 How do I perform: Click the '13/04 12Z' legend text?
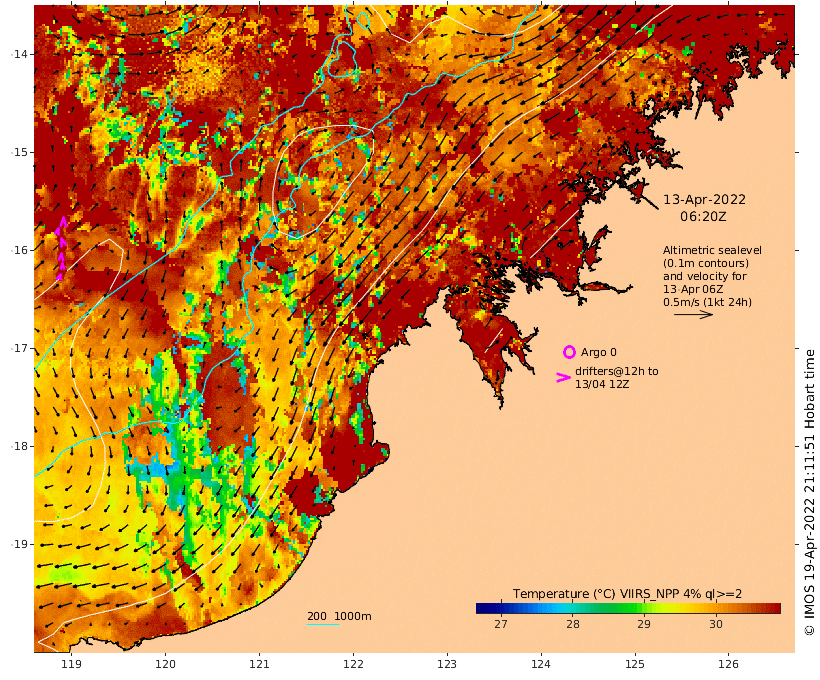click(x=602, y=384)
